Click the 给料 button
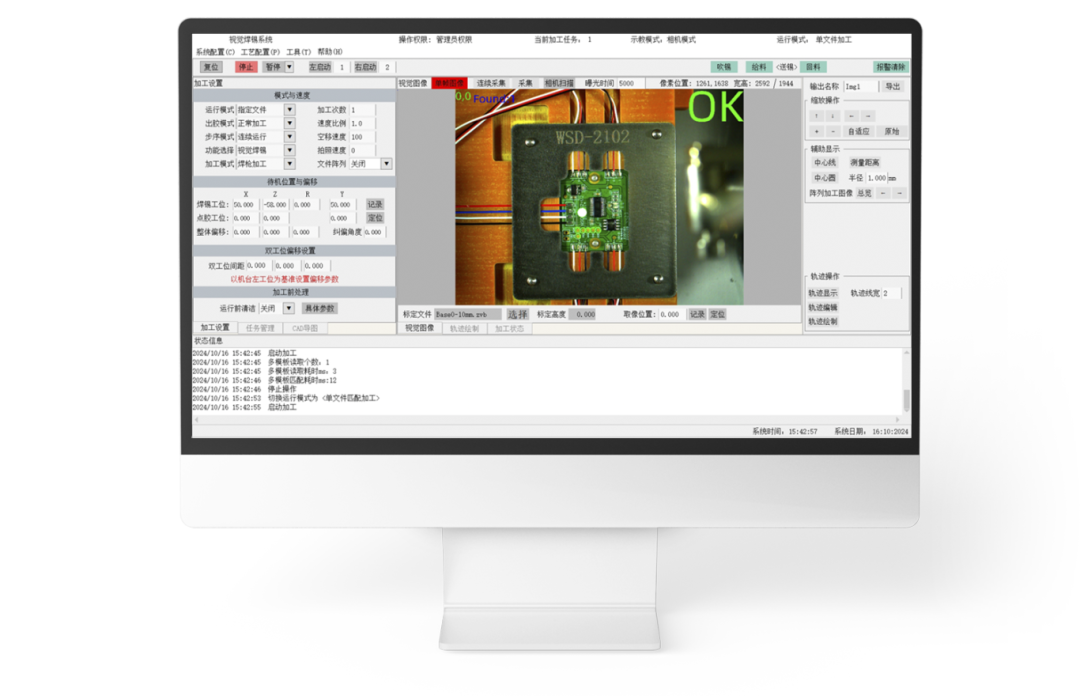The height and width of the screenshot is (696, 1080). point(758,67)
